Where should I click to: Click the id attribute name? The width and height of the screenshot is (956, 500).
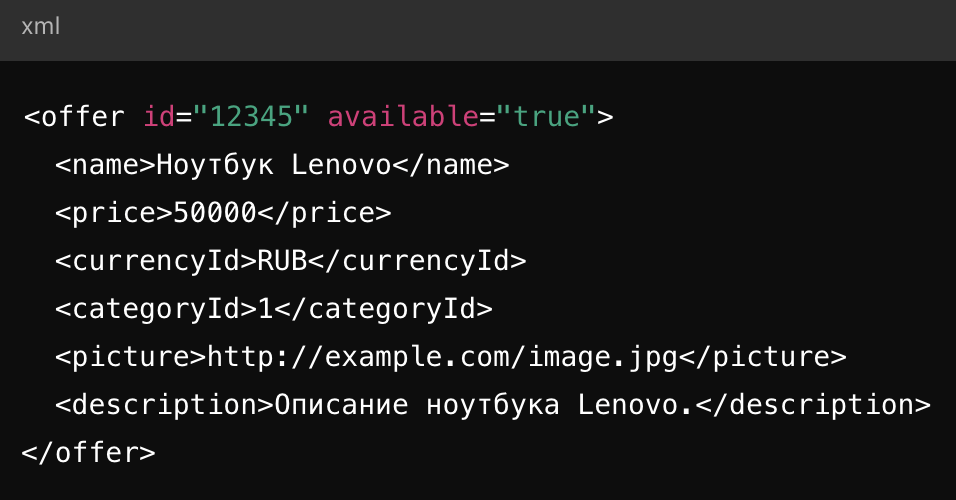[x=159, y=117]
